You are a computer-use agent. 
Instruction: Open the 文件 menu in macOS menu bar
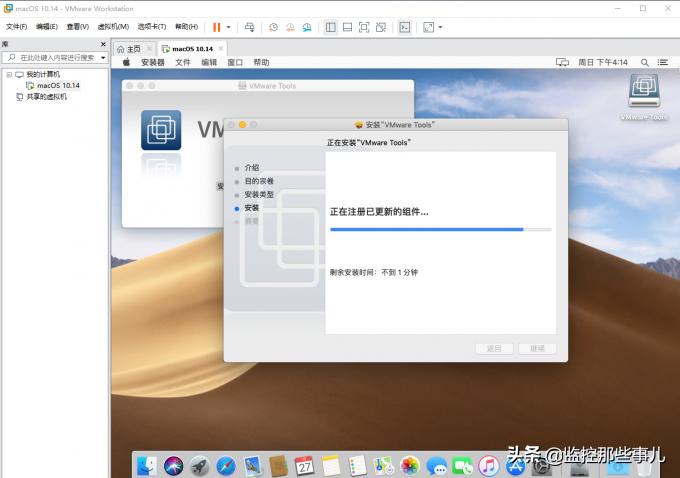click(x=183, y=62)
